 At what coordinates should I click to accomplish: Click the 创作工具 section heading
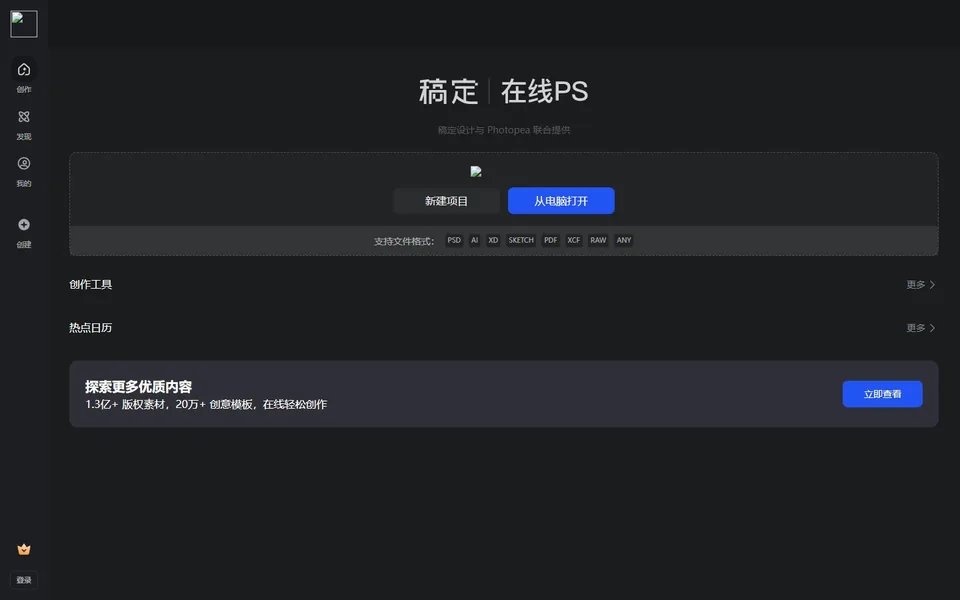(91, 285)
